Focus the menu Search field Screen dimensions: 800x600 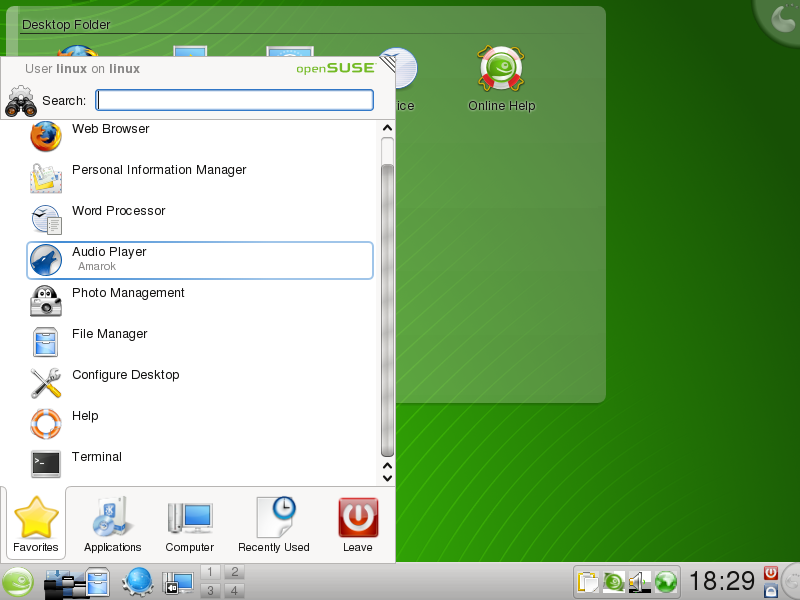(235, 100)
